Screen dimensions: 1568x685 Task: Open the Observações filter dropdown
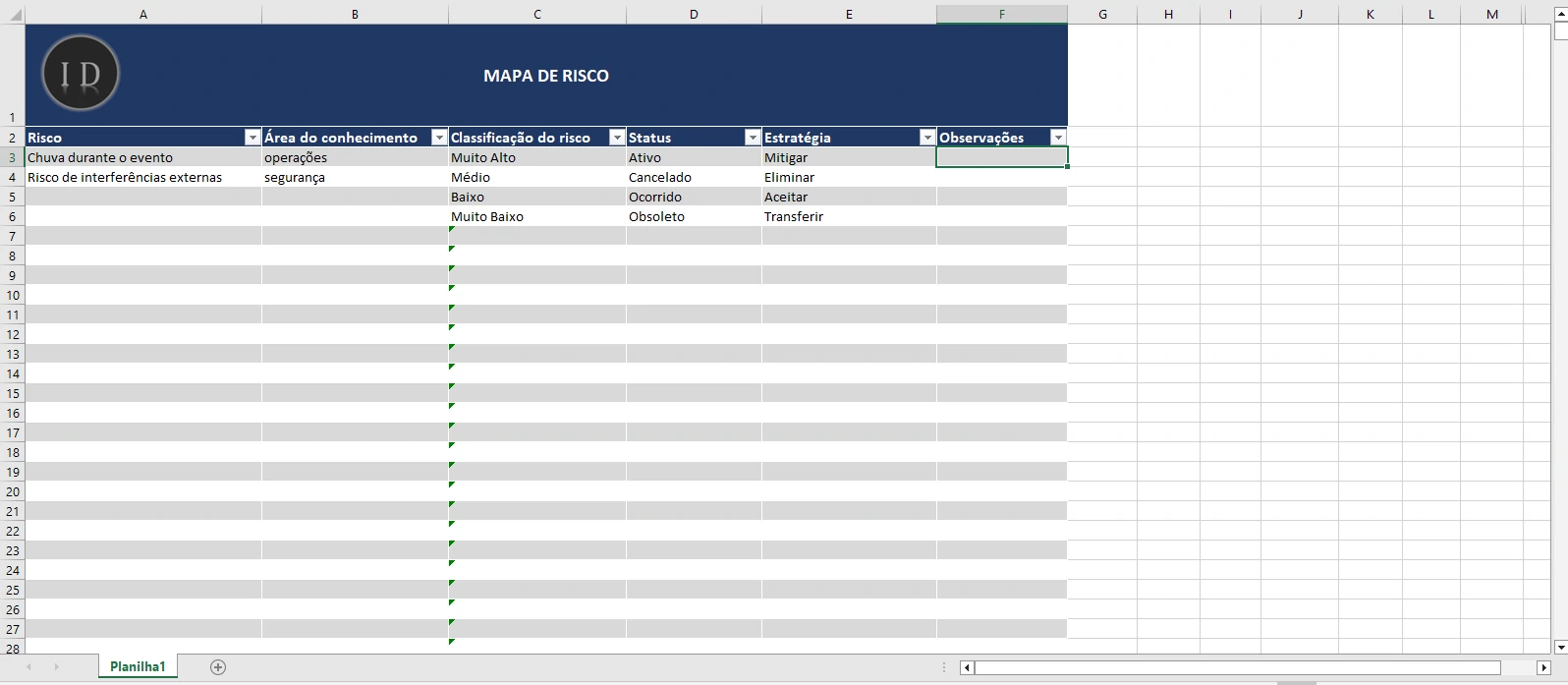pos(1058,138)
